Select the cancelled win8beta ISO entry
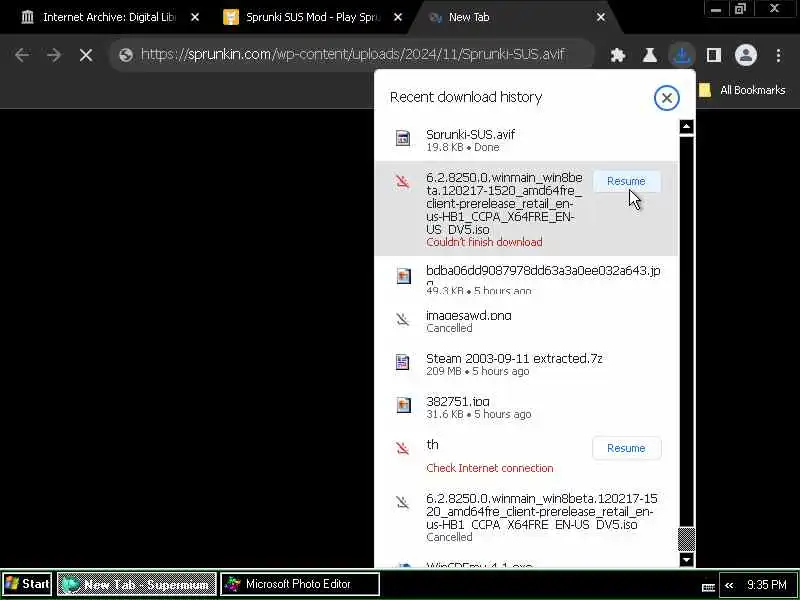Screen dimensions: 800x600 pyautogui.click(x=526, y=516)
